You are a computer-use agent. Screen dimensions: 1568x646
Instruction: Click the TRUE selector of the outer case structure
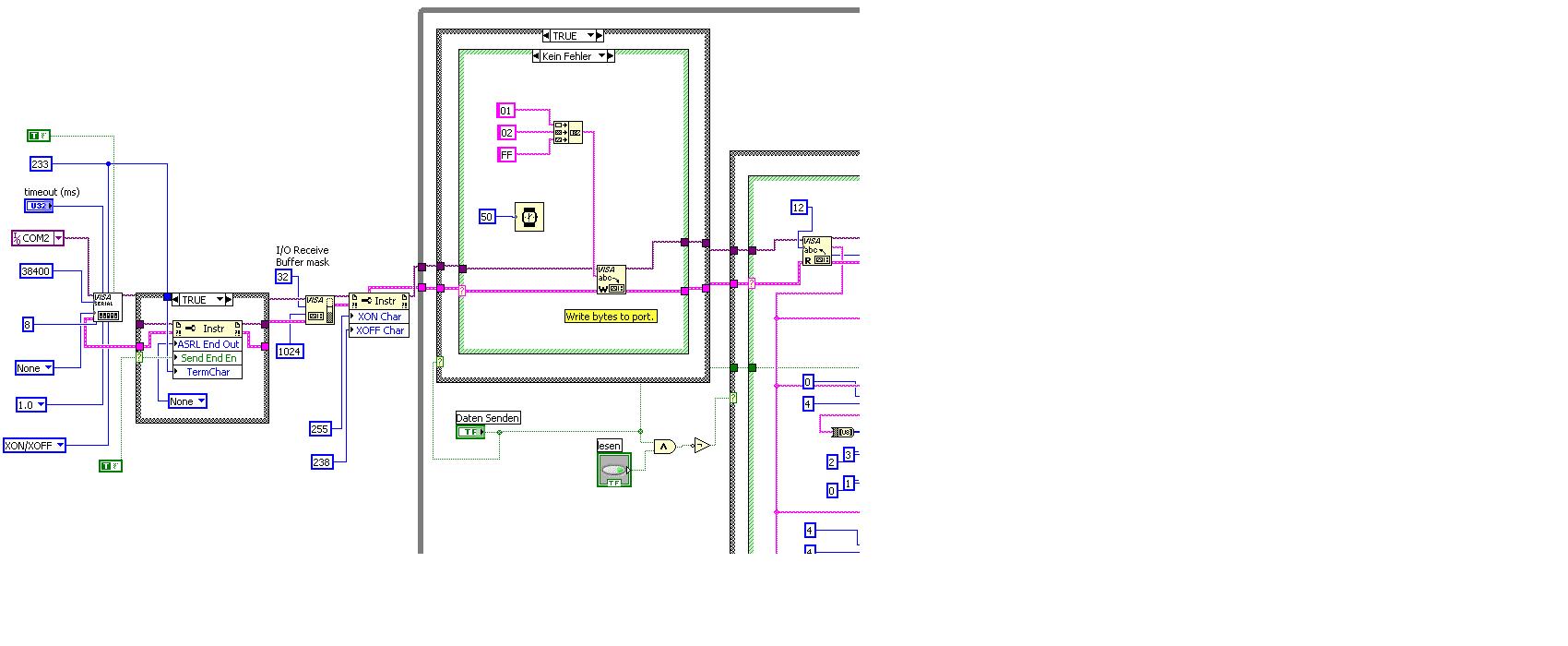coord(573,36)
